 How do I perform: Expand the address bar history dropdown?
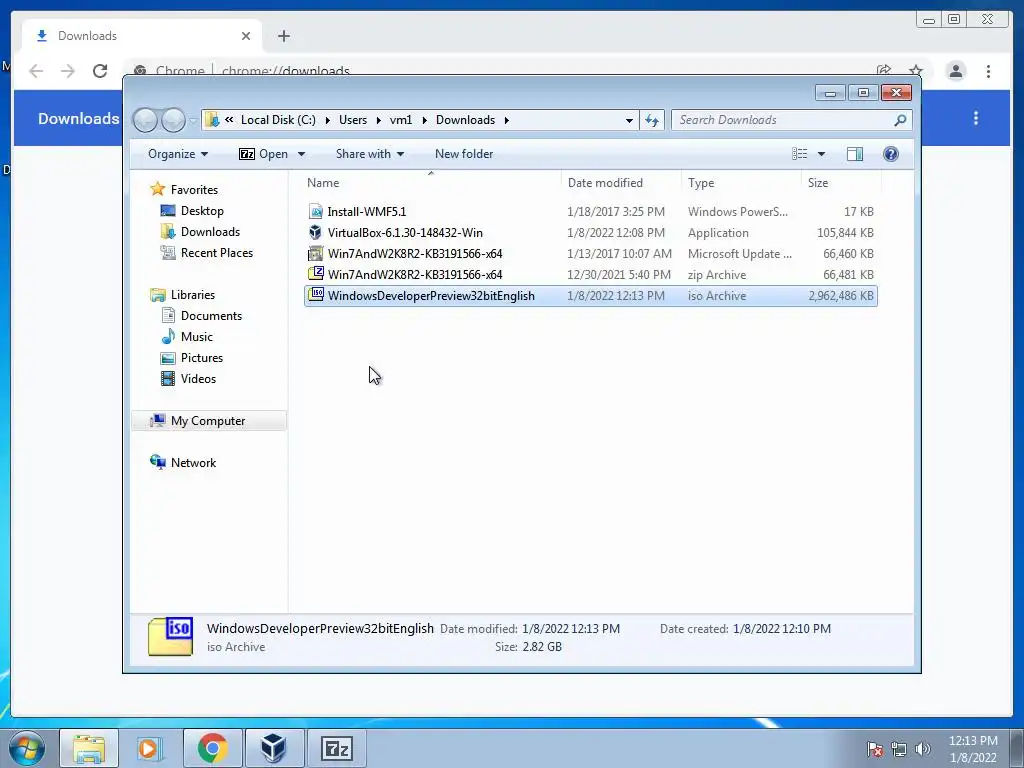(629, 120)
